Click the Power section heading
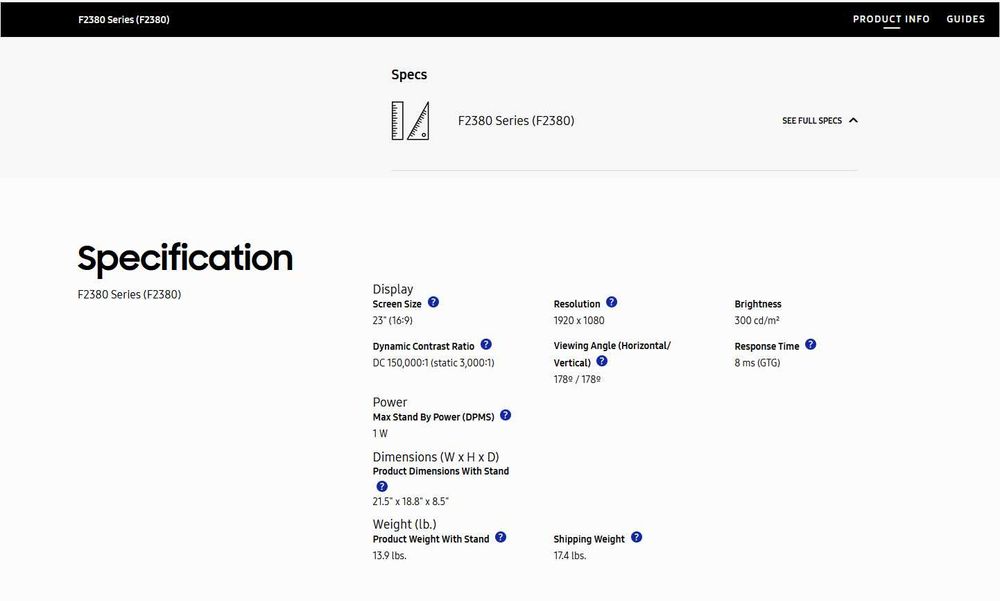Screen dimensions: 1000x601 pyautogui.click(x=390, y=402)
